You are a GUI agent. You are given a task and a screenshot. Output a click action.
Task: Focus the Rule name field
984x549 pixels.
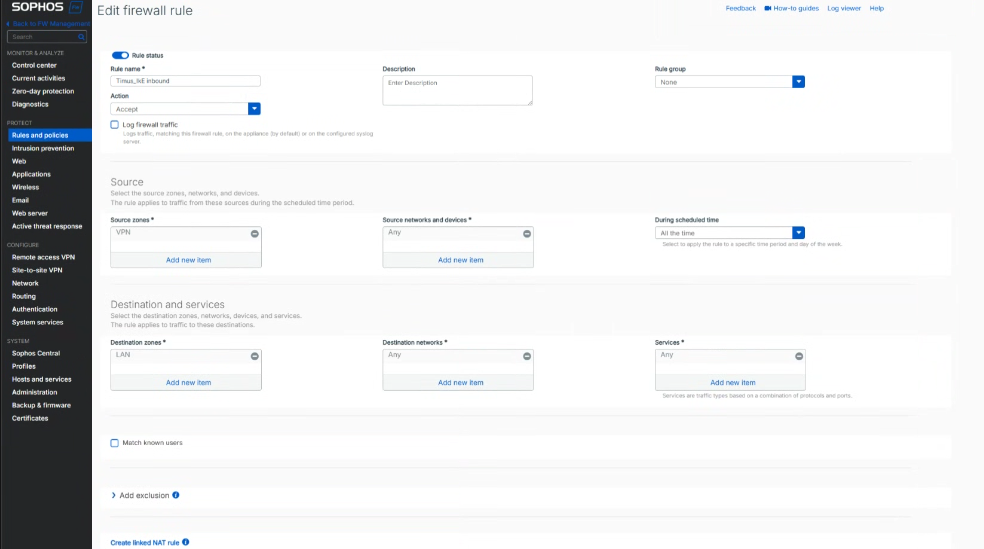tap(185, 81)
